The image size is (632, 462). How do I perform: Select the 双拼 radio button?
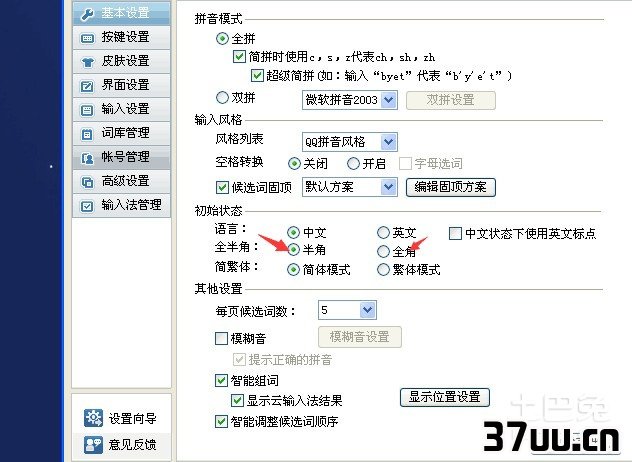point(222,97)
